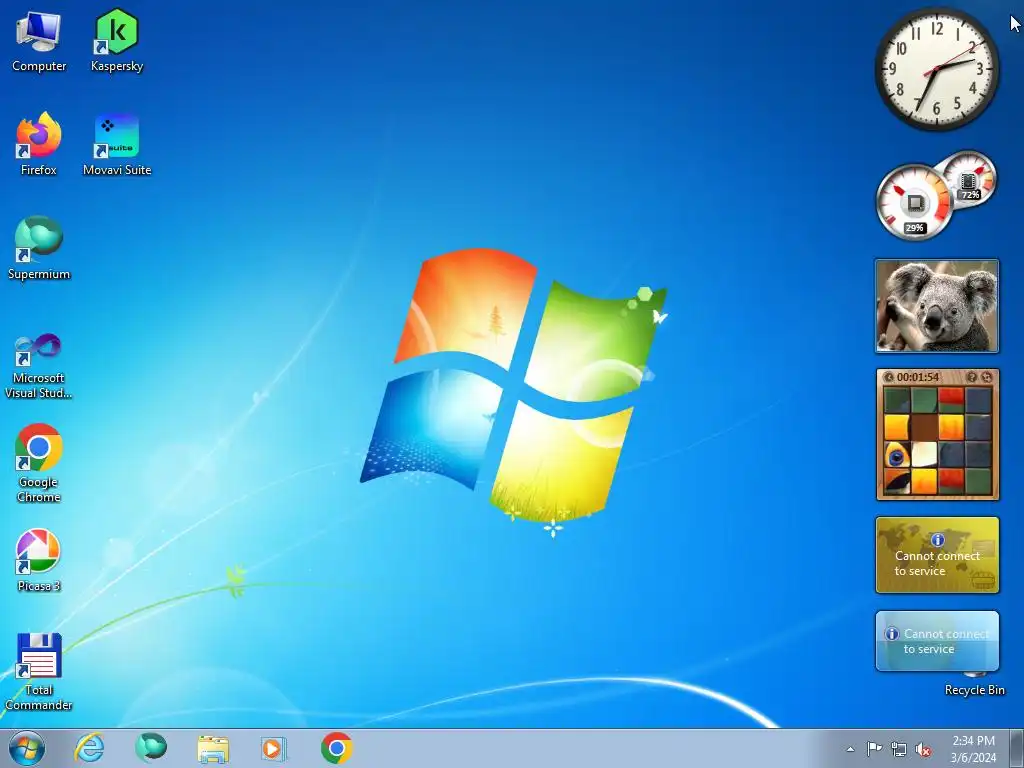The width and height of the screenshot is (1024, 768).
Task: Open the Action Center flag icon
Action: pyautogui.click(x=874, y=749)
